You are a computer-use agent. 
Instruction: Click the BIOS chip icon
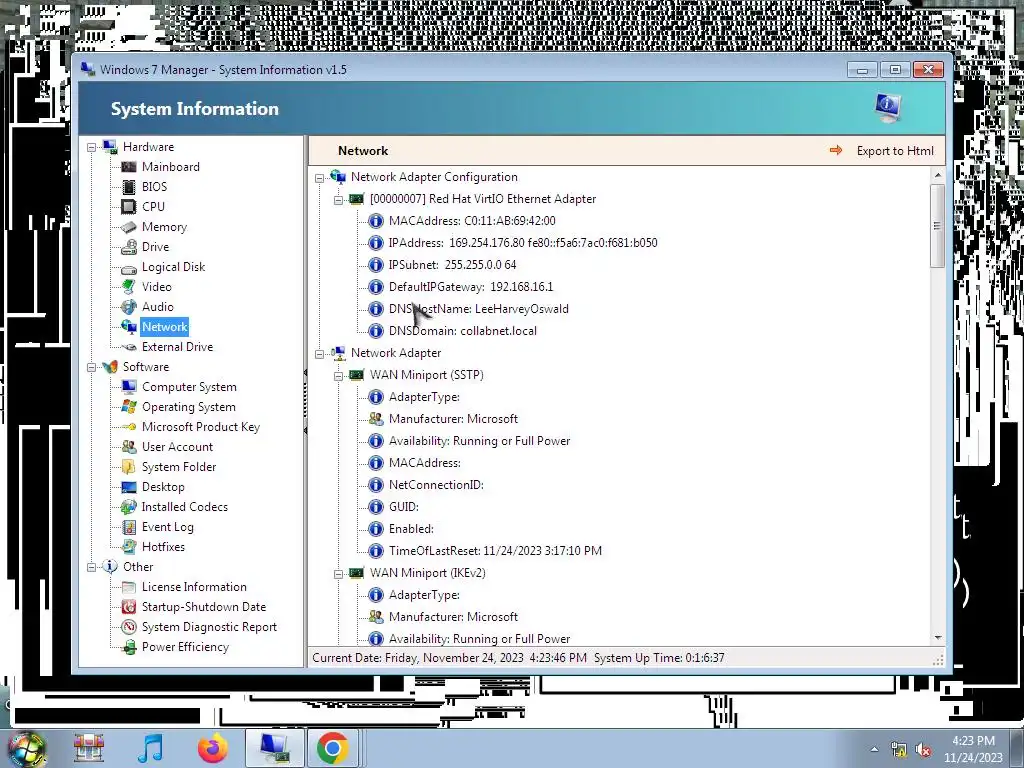[129, 187]
